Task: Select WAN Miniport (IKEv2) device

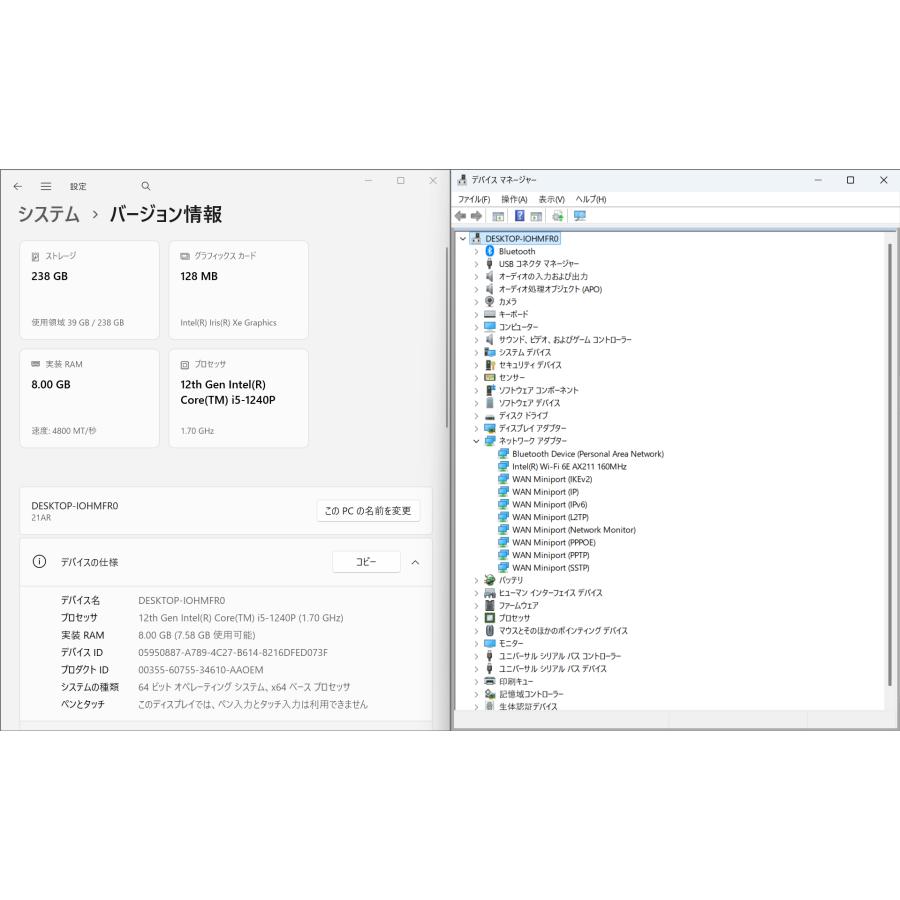Action: pyautogui.click(x=552, y=479)
